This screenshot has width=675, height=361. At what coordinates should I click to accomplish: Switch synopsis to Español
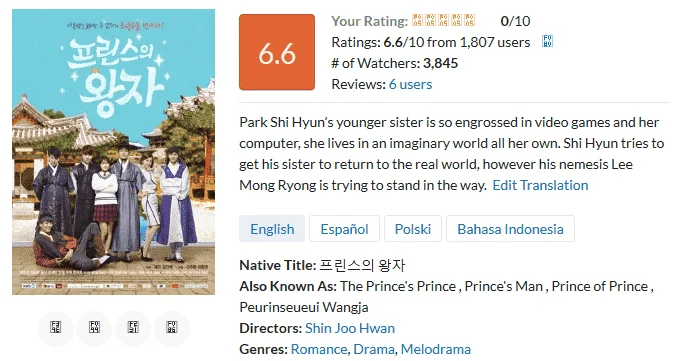tap(344, 229)
